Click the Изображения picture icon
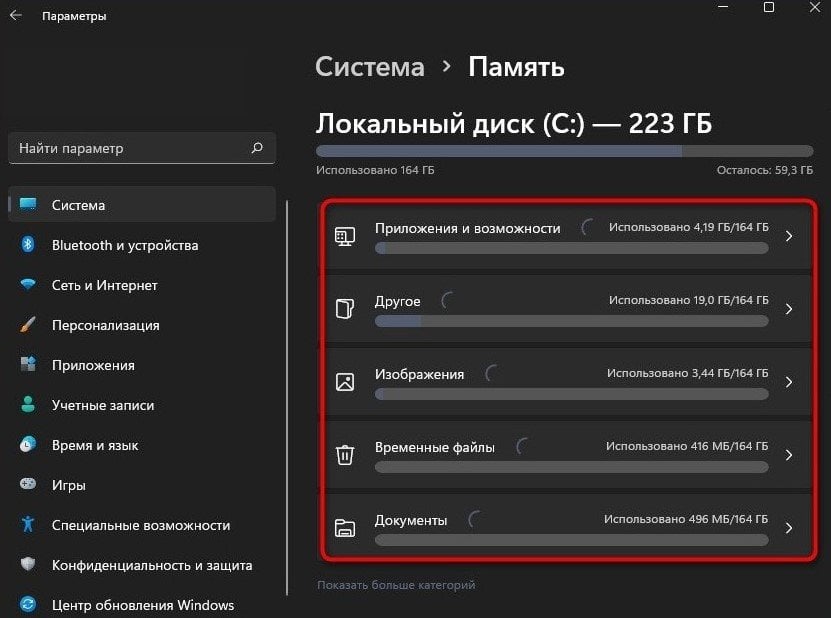 345,382
